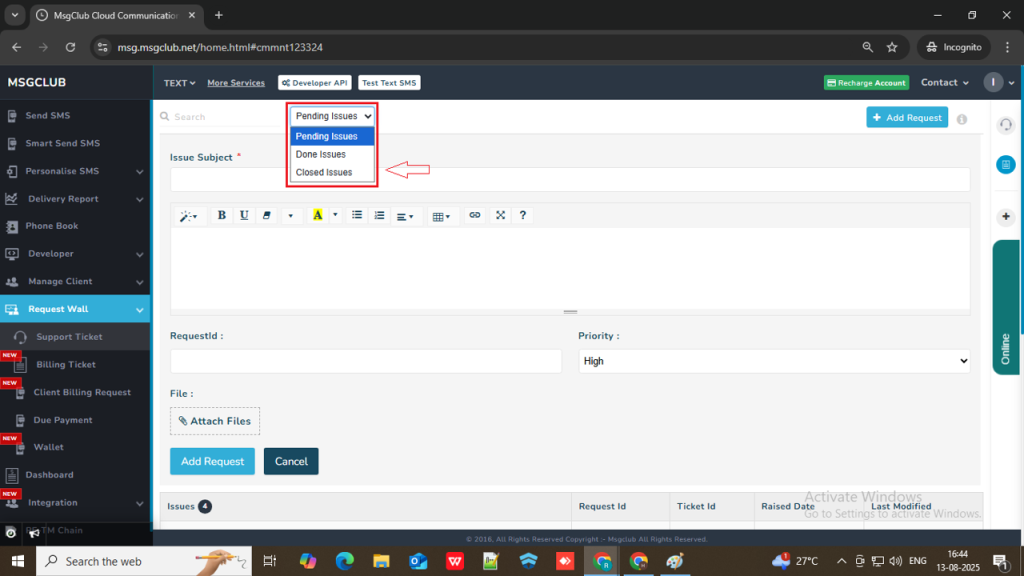Open Microsoft Edge from the taskbar
Image resolution: width=1024 pixels, height=576 pixels.
click(x=345, y=561)
